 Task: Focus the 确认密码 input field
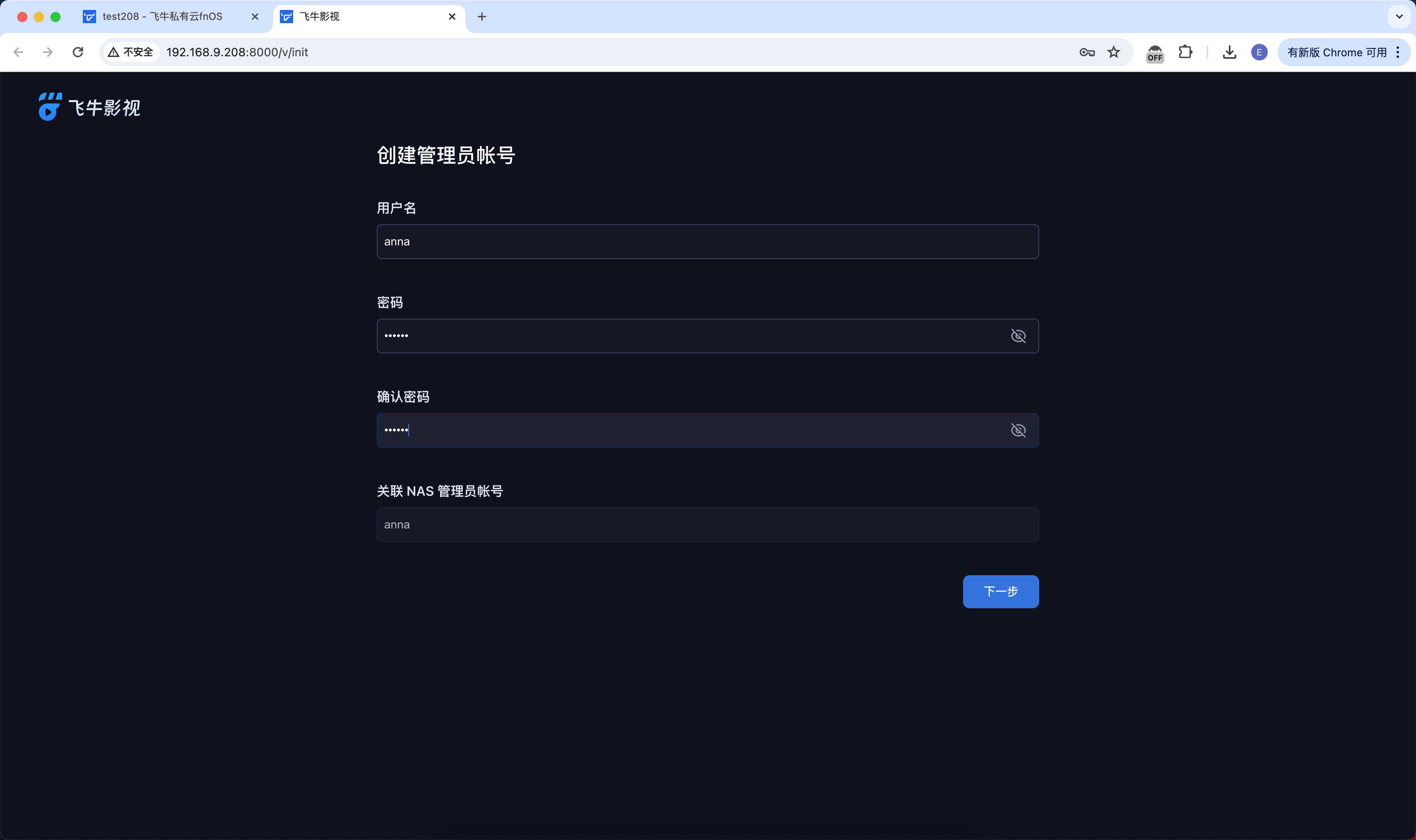pyautogui.click(x=708, y=430)
